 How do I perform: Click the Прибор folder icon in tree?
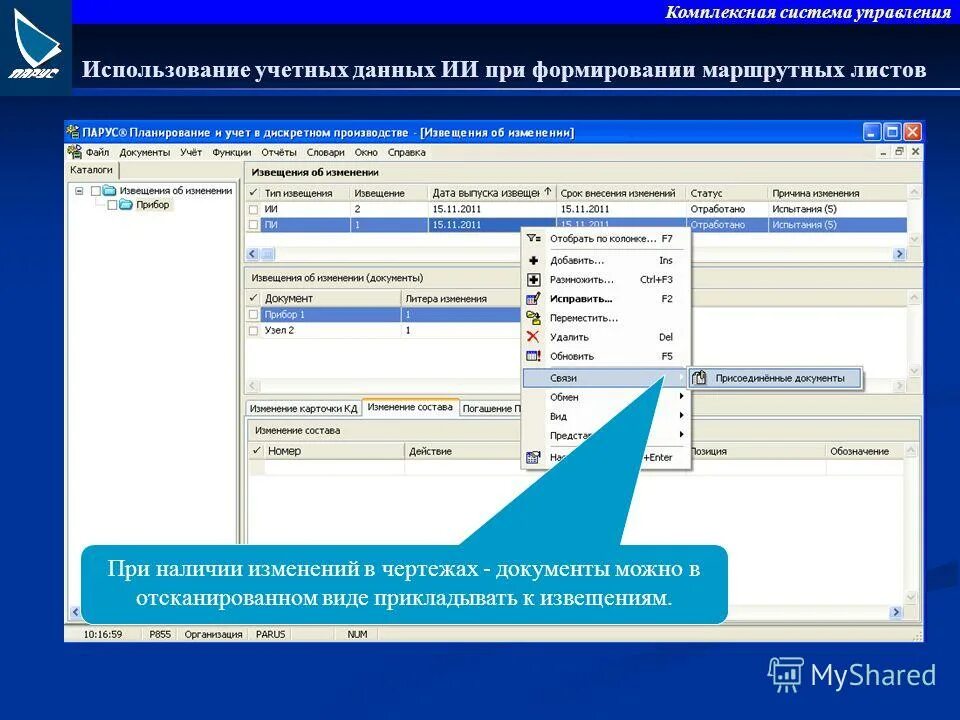(126, 204)
